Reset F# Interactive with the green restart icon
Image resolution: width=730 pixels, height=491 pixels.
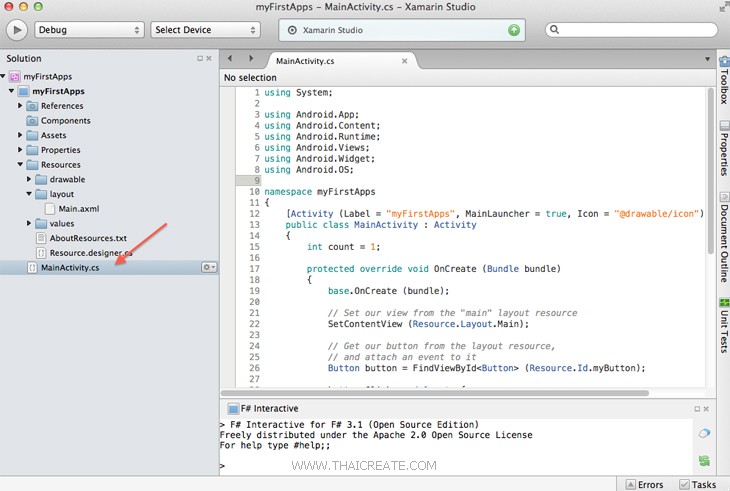coord(704,461)
